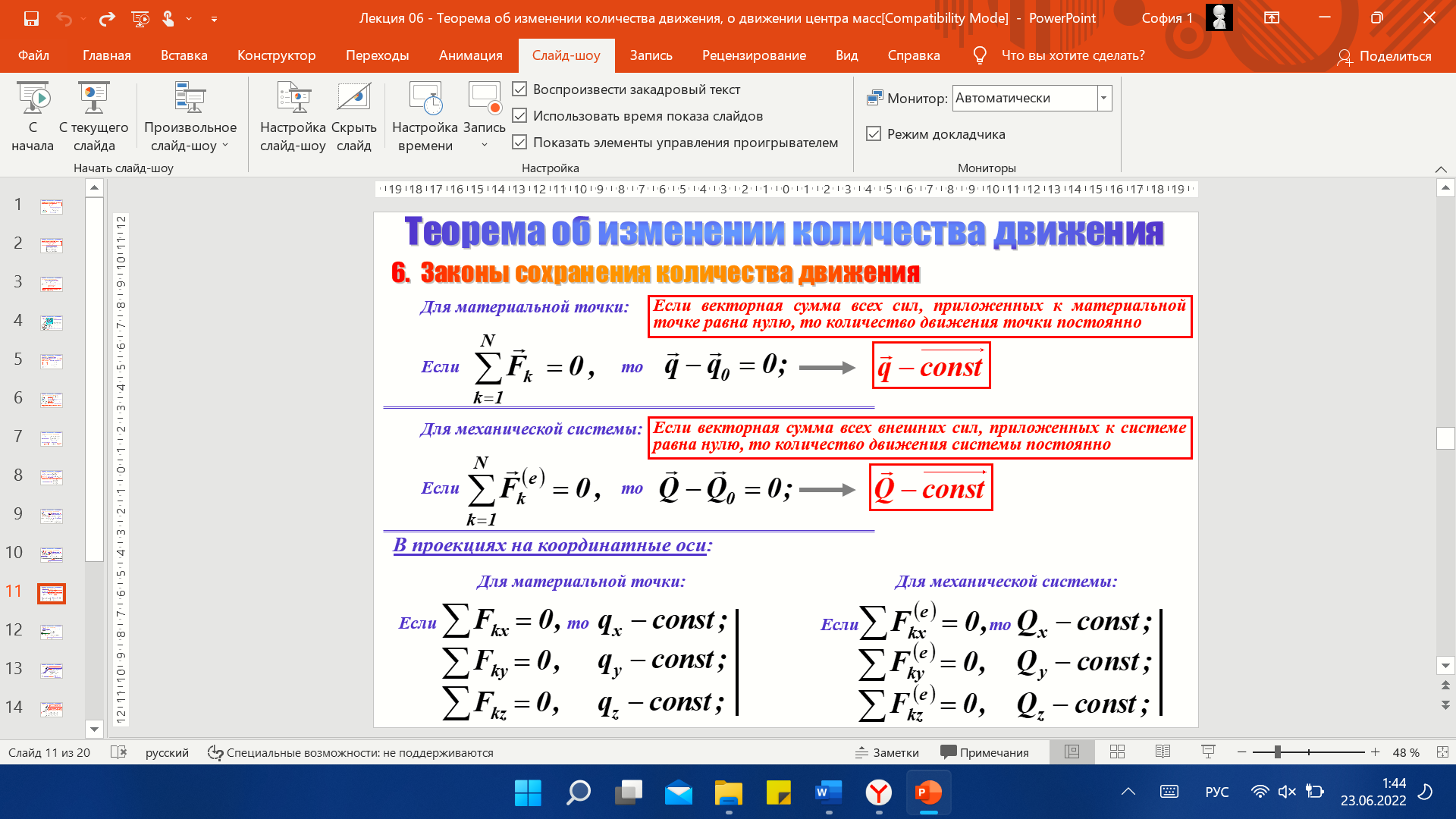The height and width of the screenshot is (819, 1456).
Task: Click previous slide double-arrow button
Action: 1445,685
